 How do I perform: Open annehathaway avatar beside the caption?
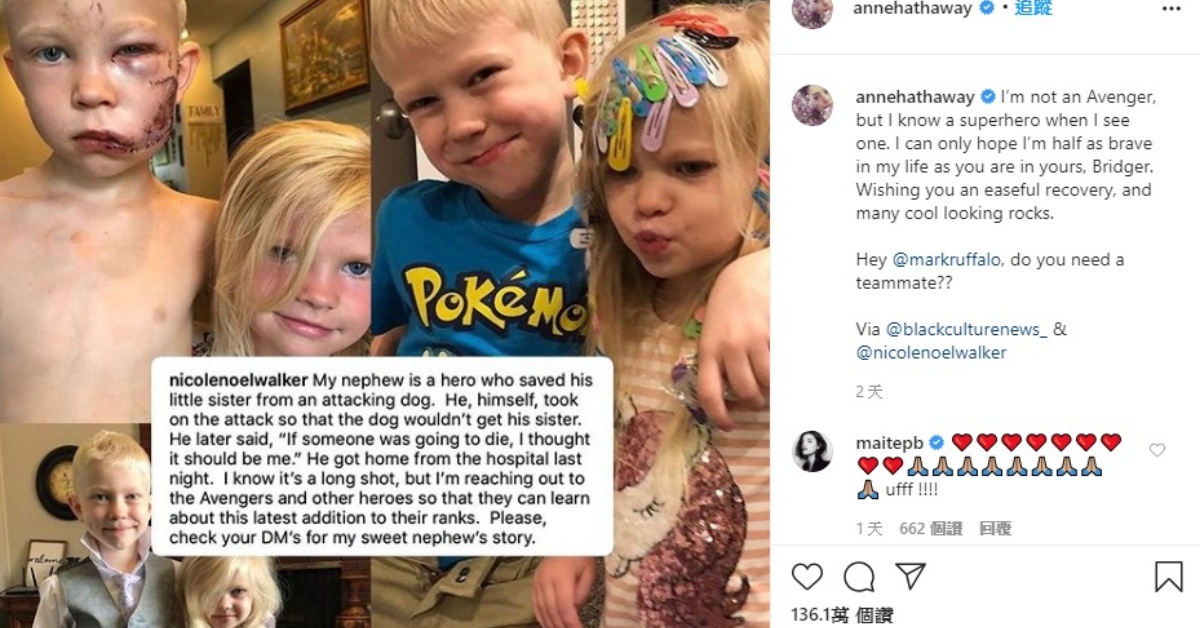click(x=812, y=105)
